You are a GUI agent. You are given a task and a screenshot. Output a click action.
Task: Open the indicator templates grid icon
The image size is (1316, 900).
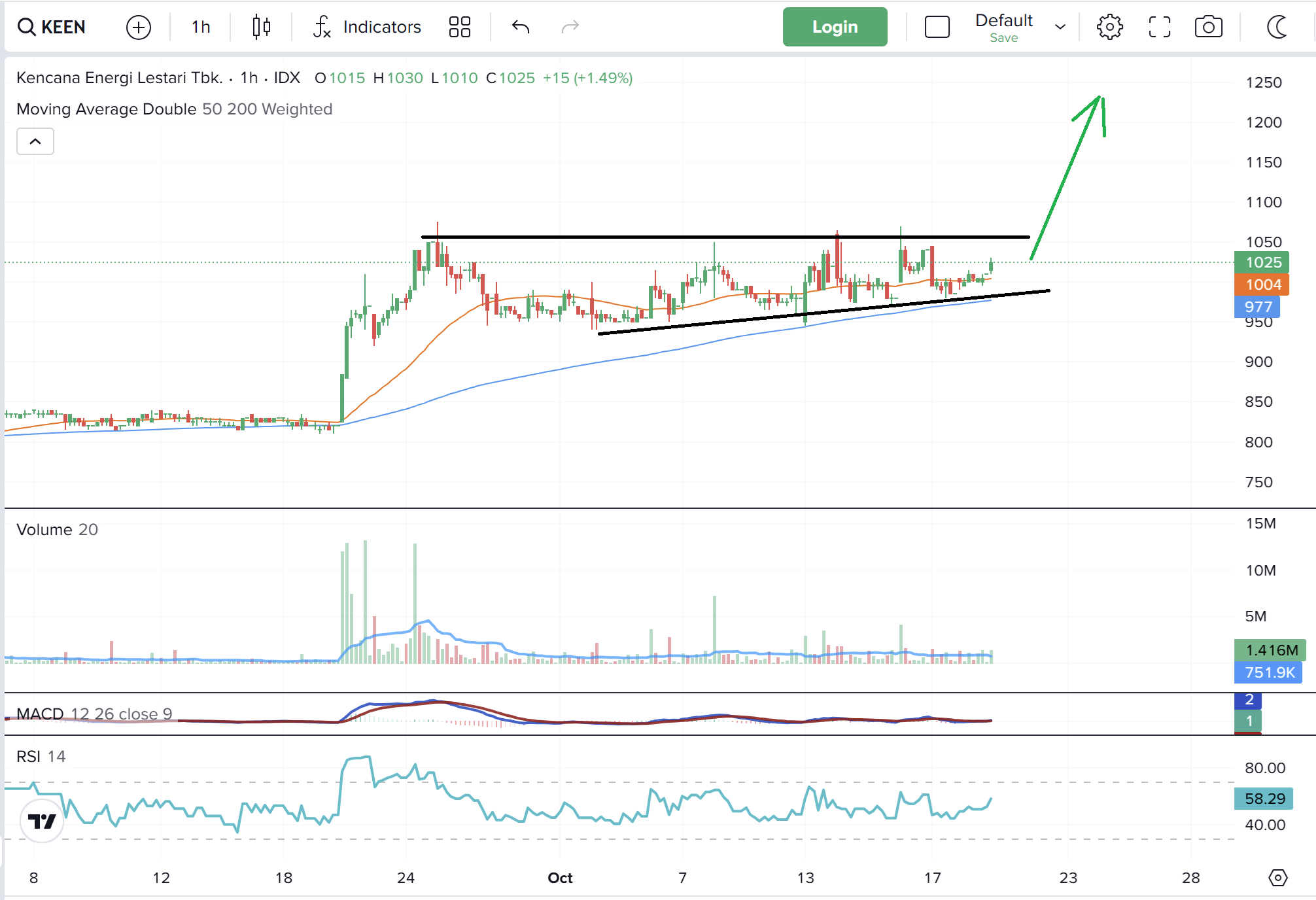tap(459, 27)
